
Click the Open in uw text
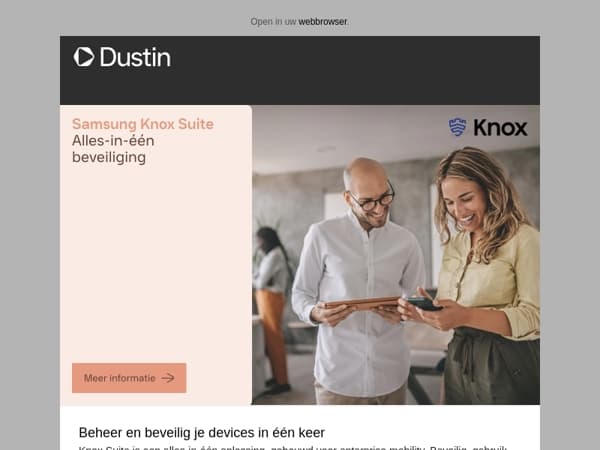[x=273, y=22]
